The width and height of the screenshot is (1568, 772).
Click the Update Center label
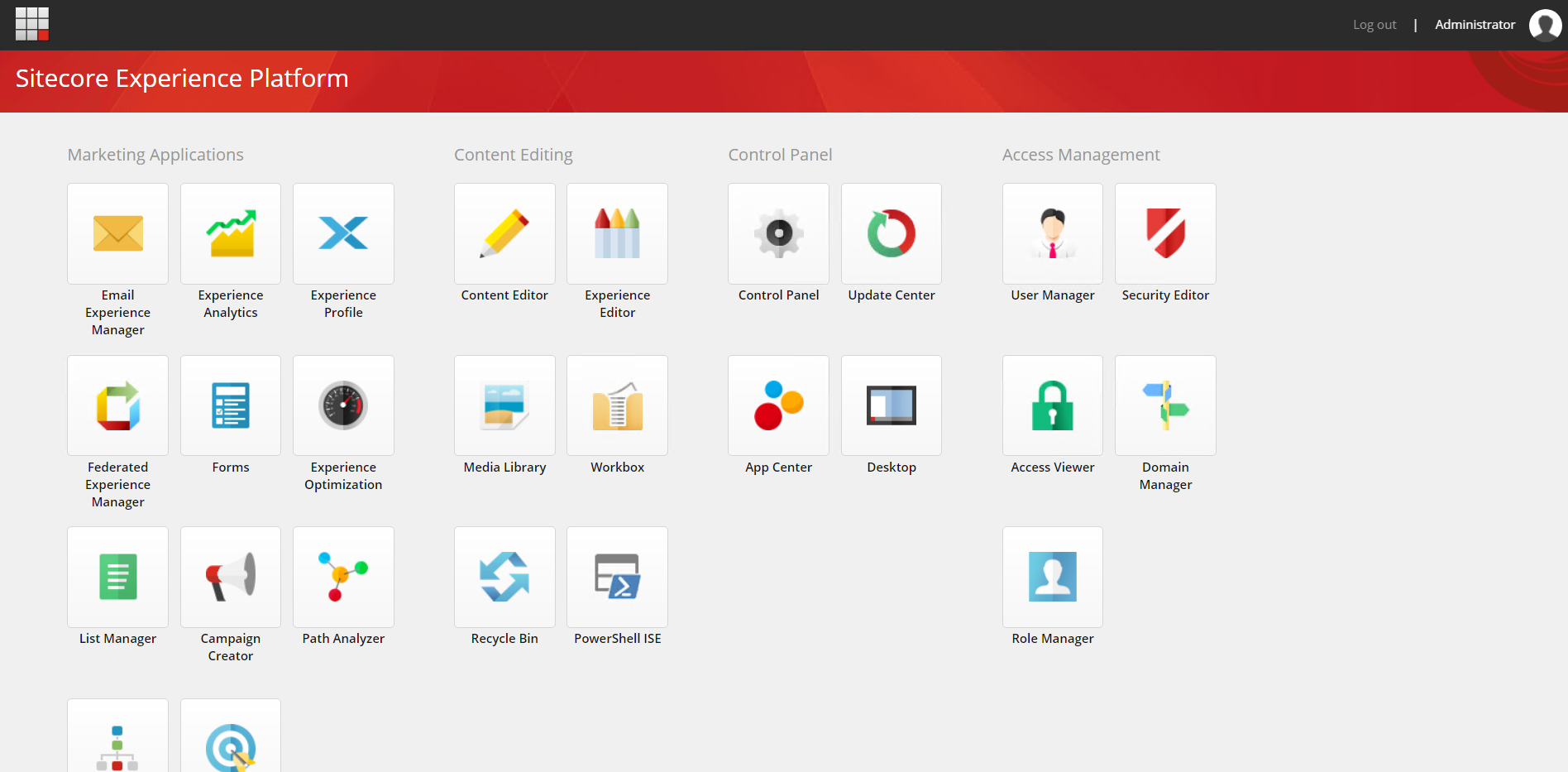click(892, 295)
